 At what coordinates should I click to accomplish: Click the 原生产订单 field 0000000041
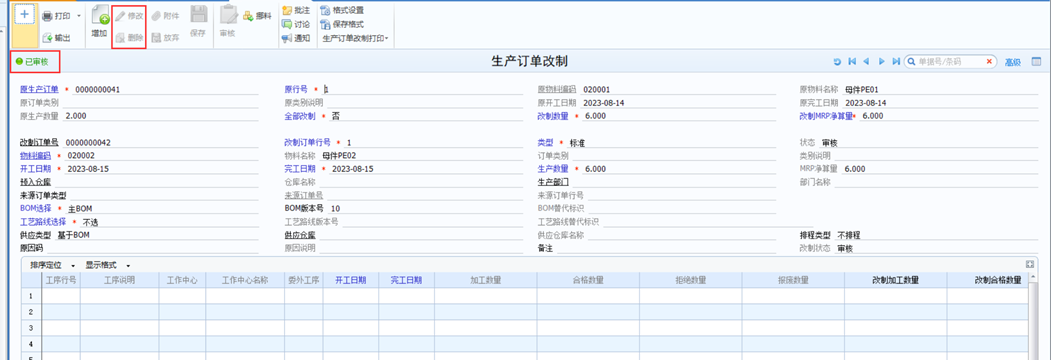point(165,89)
